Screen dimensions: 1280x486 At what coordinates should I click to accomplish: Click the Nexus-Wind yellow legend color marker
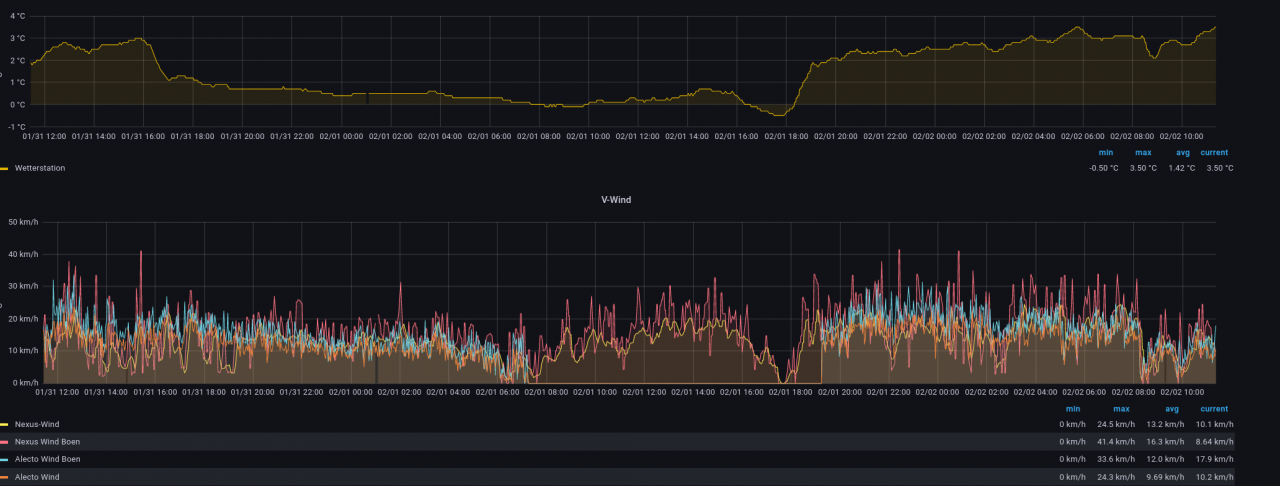(4, 424)
